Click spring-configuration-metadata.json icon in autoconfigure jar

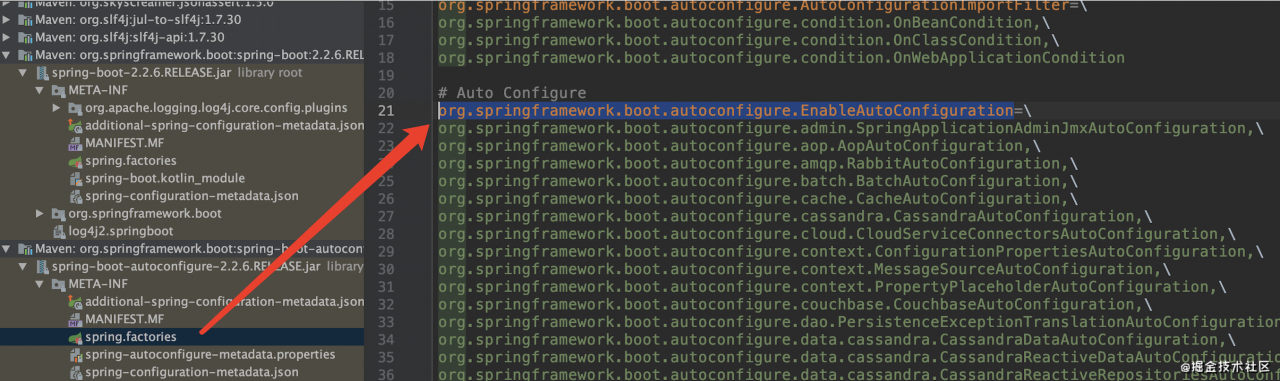point(75,372)
